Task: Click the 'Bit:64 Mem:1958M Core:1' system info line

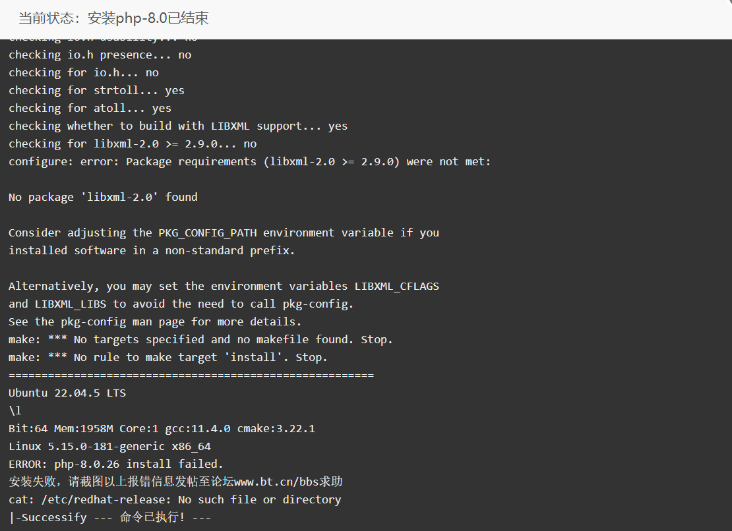Action: coord(162,429)
